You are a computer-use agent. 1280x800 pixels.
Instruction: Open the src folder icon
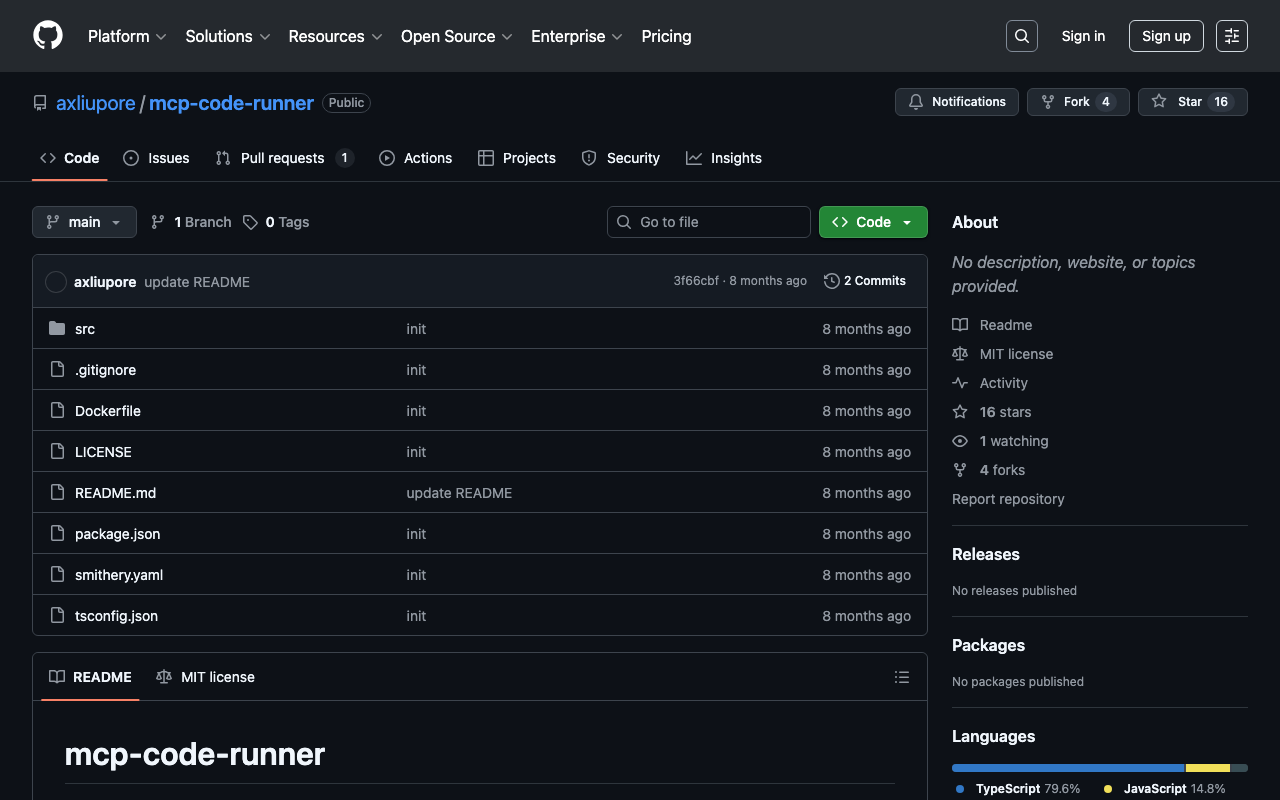[57, 329]
